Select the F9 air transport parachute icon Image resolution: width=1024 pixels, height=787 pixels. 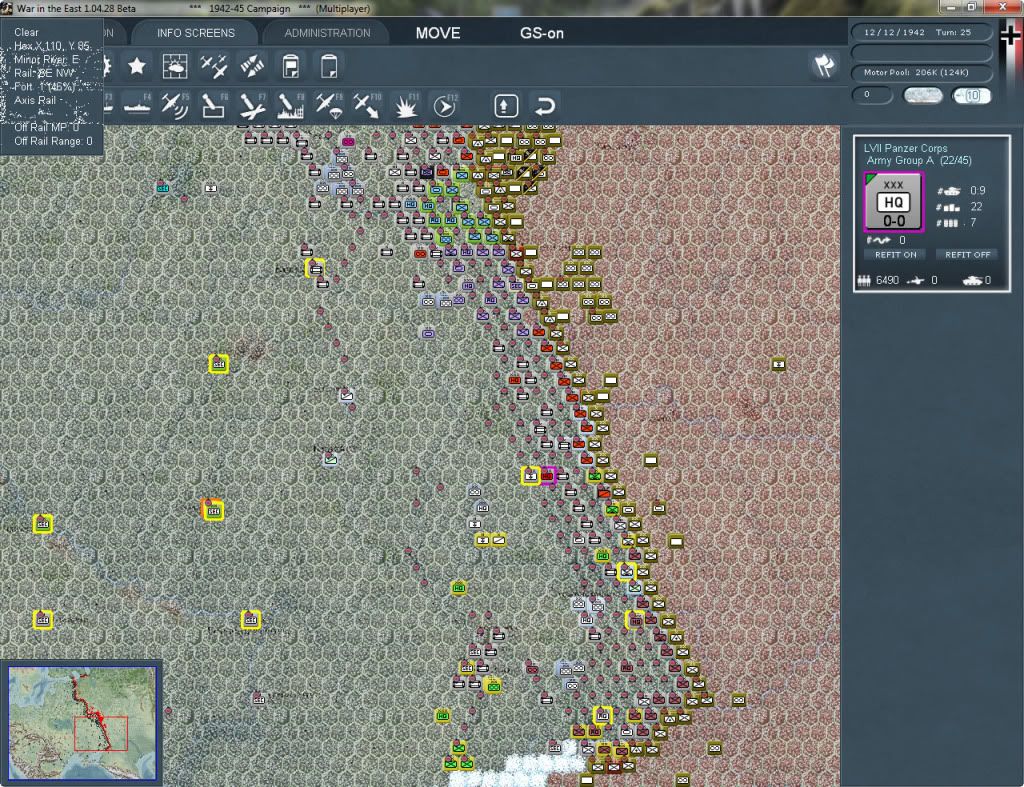(329, 106)
